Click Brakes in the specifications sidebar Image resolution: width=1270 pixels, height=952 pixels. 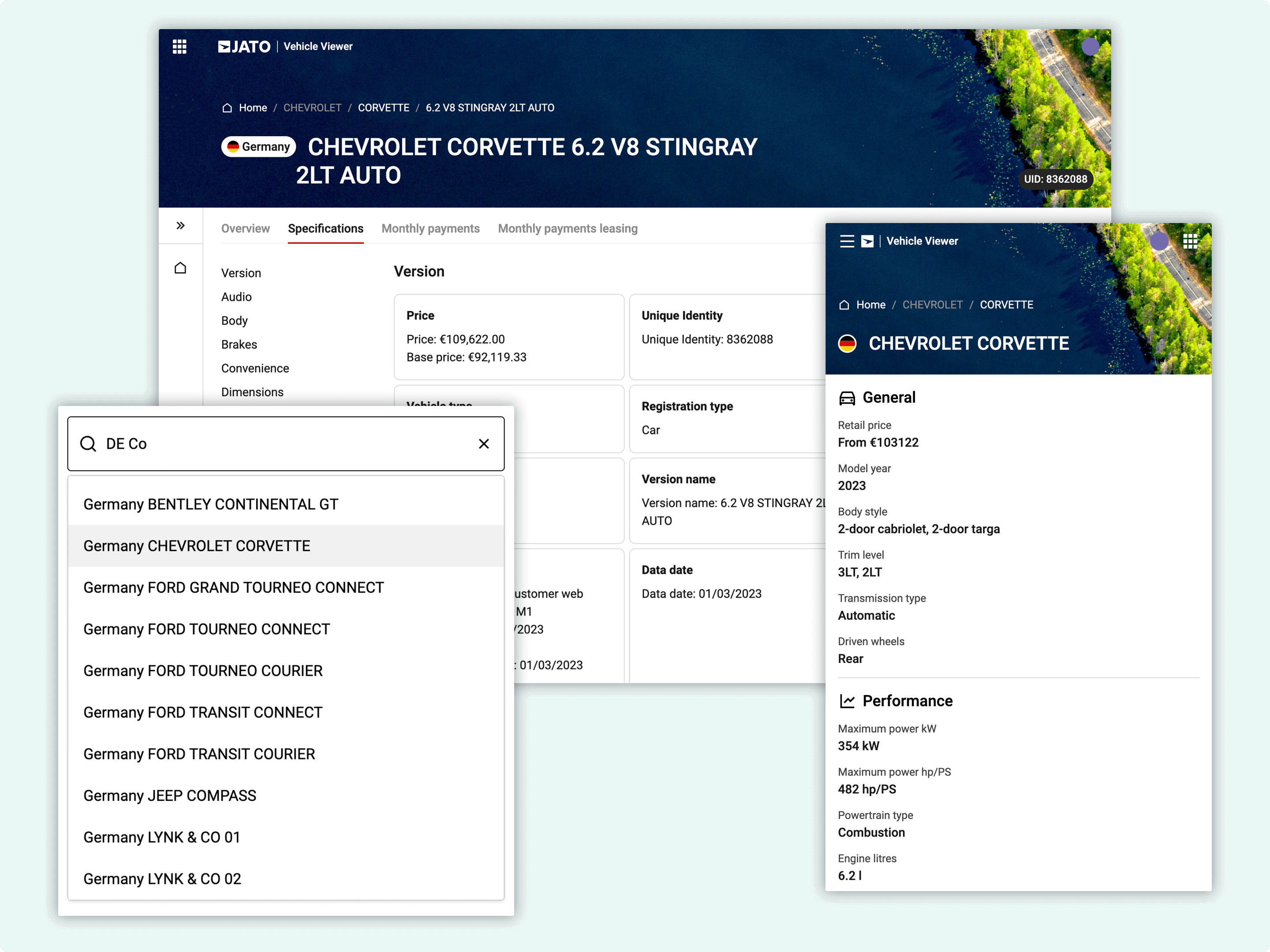(x=239, y=344)
